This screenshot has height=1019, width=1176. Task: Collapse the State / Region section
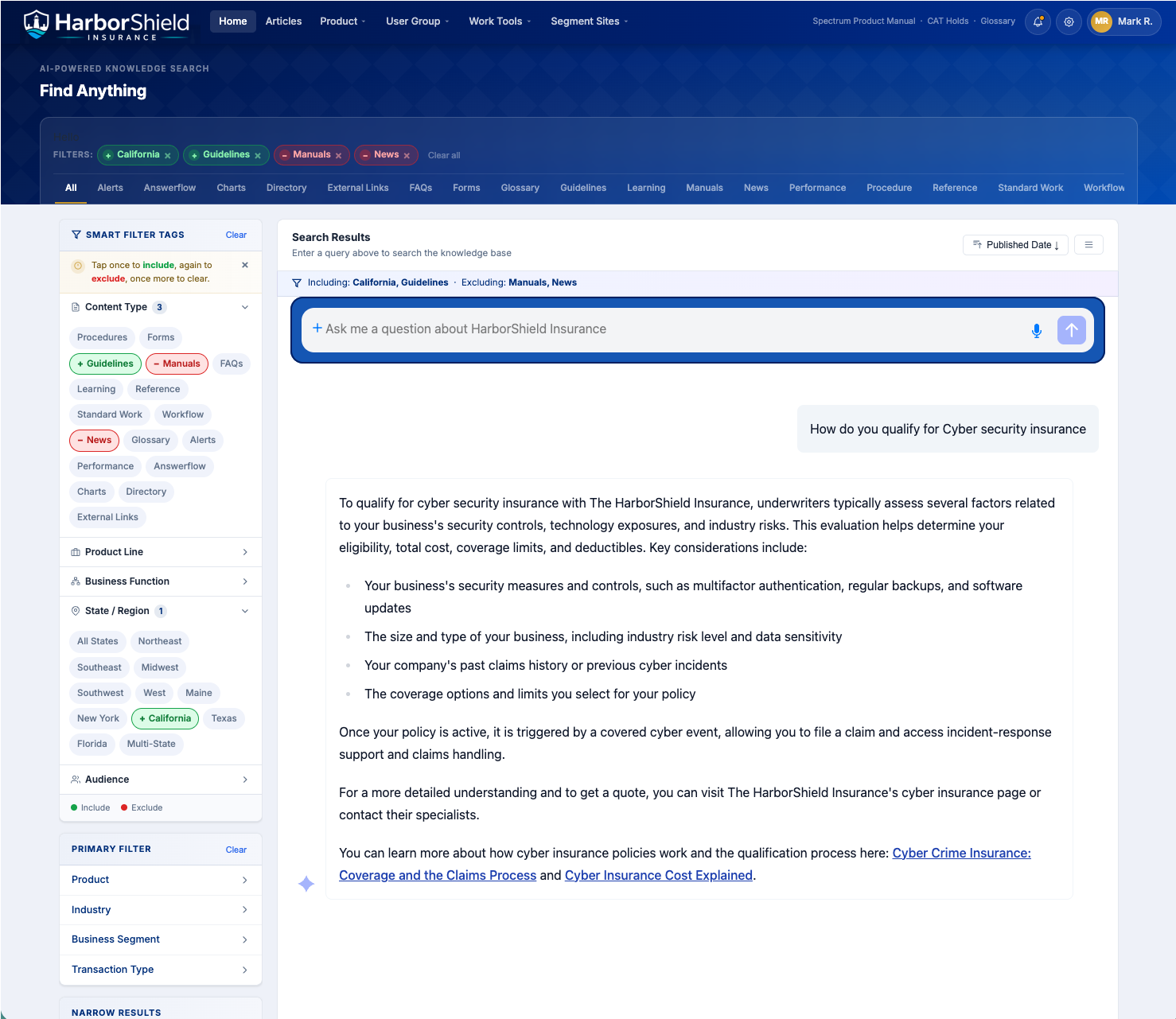(x=161, y=611)
